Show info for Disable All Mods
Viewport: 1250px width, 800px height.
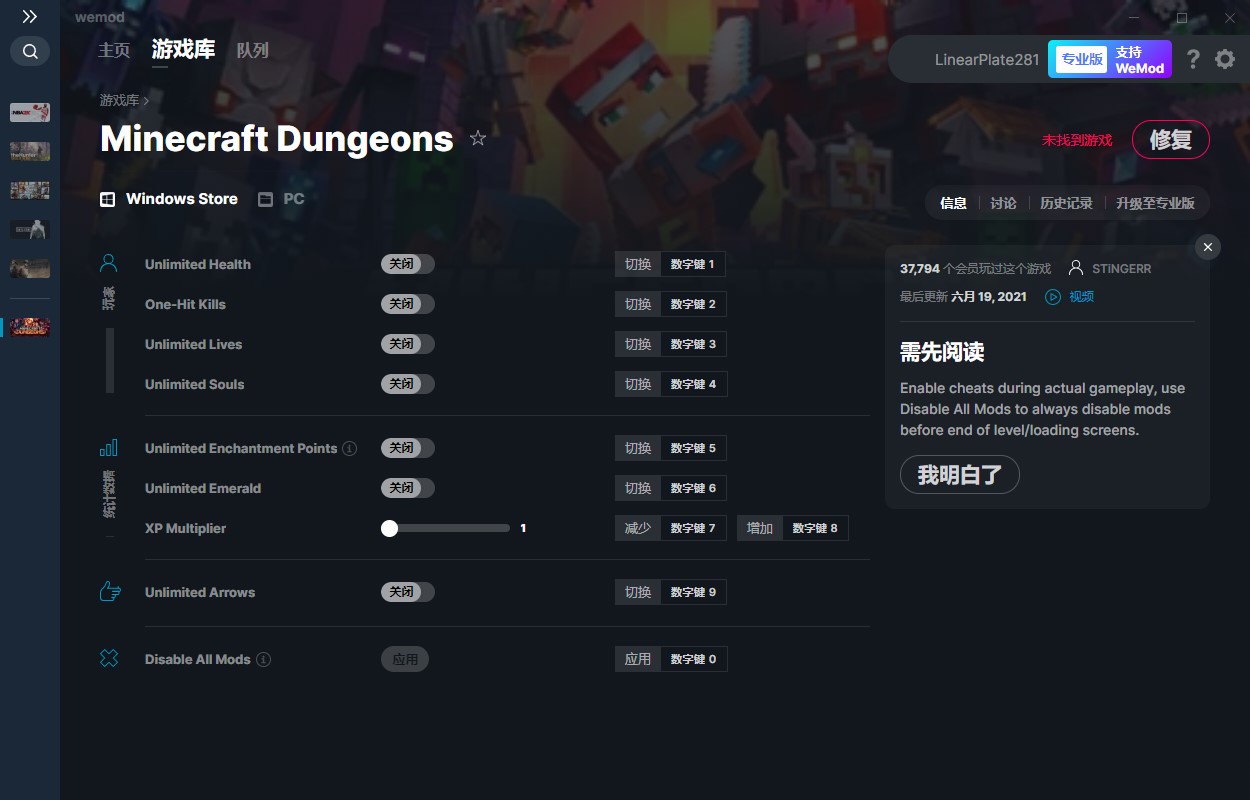263,660
